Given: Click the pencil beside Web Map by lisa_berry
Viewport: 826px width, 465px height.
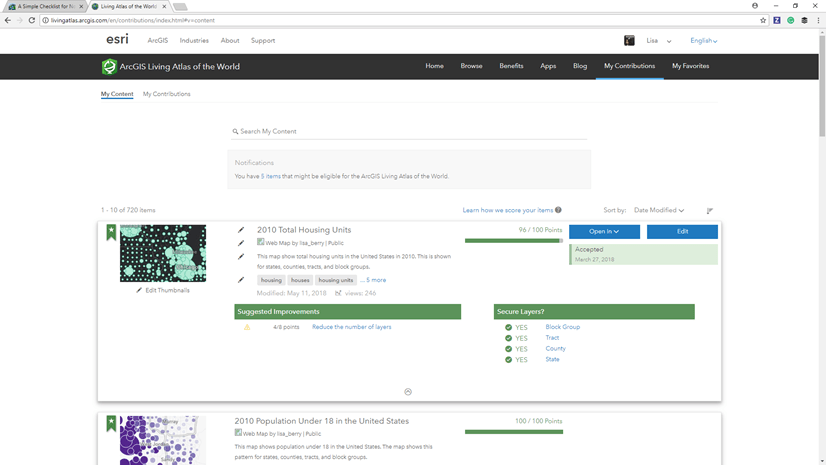Looking at the screenshot, I should pos(241,243).
